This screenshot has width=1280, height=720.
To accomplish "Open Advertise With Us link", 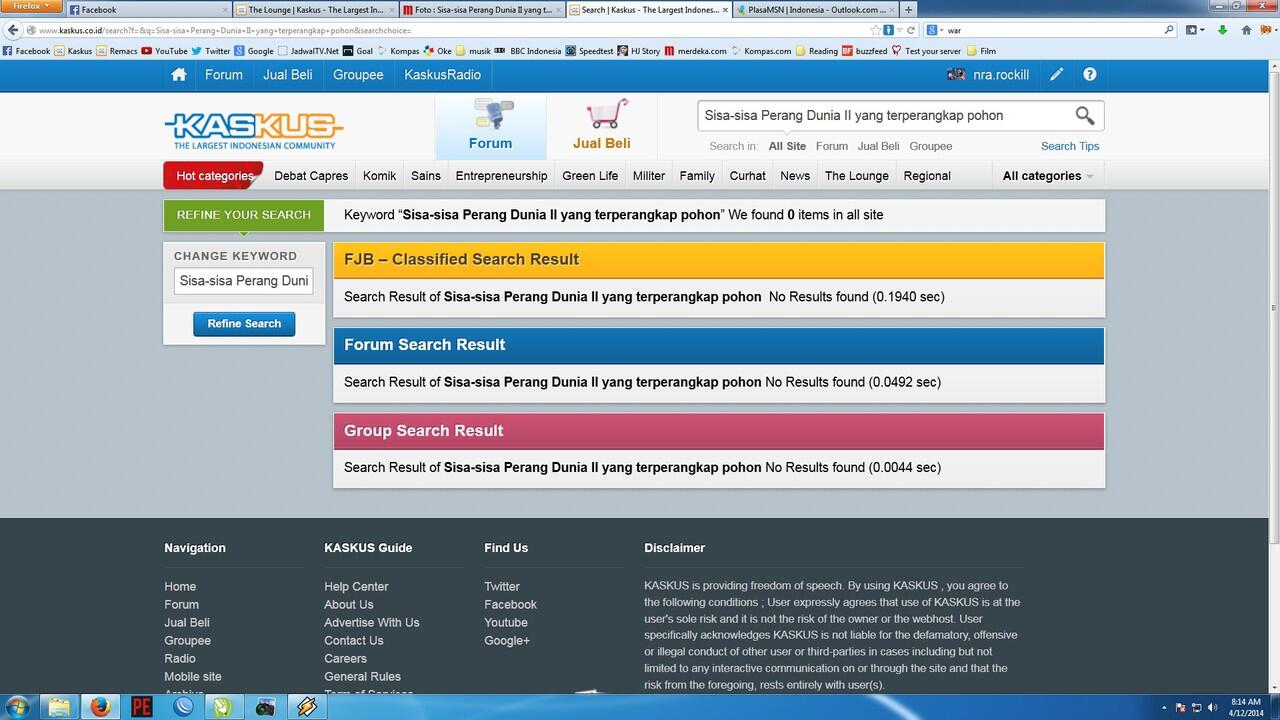I will click(372, 623).
